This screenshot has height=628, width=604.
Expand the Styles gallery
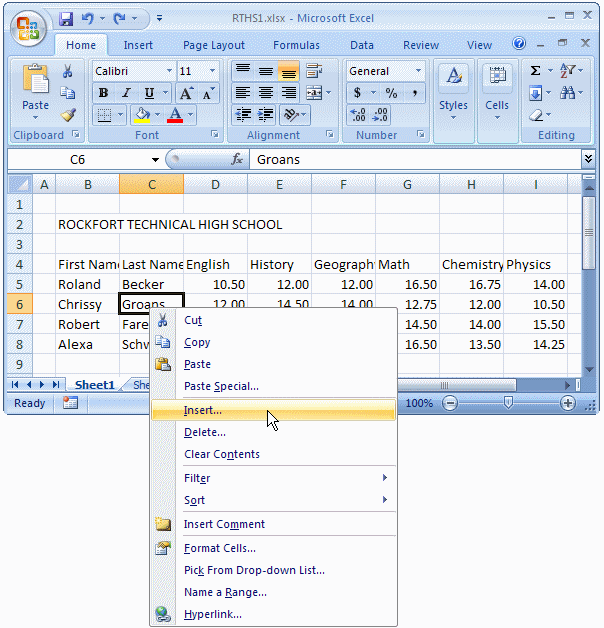454,99
